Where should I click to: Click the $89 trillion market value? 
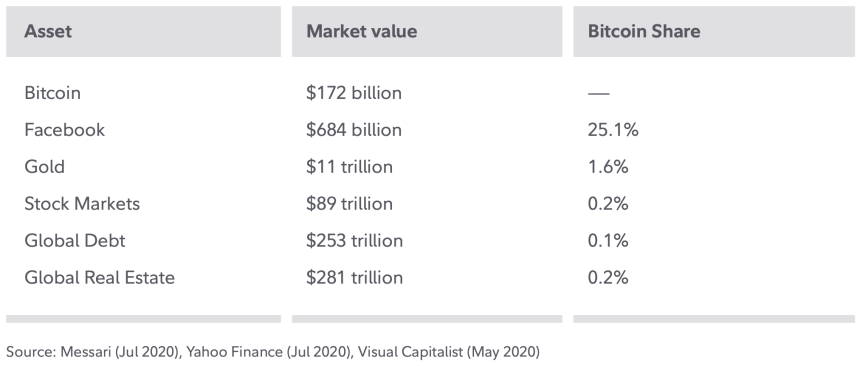349,204
